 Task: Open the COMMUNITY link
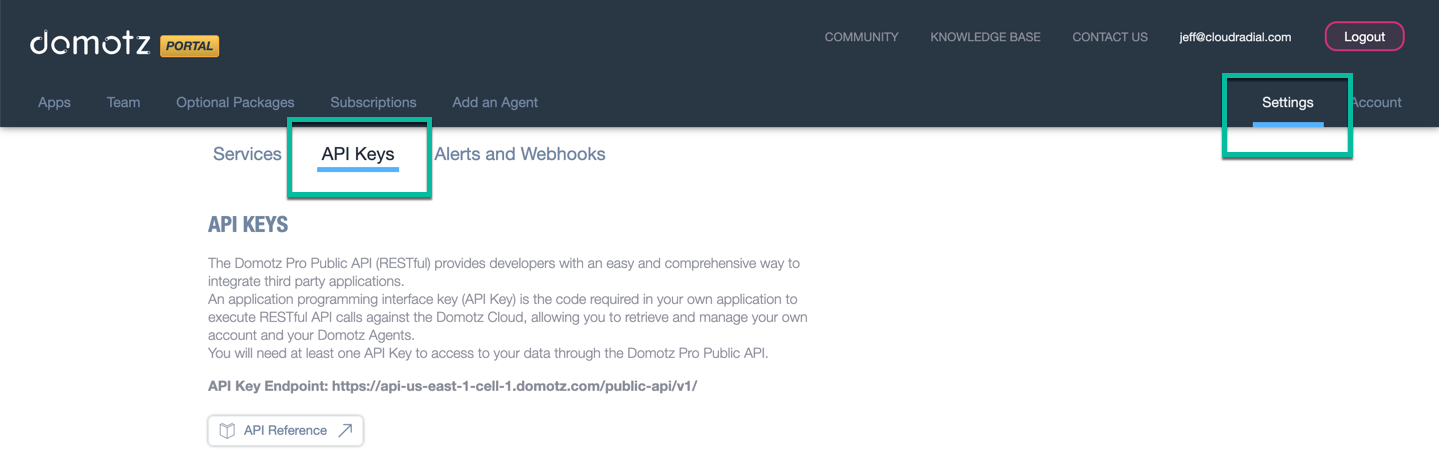(861, 37)
